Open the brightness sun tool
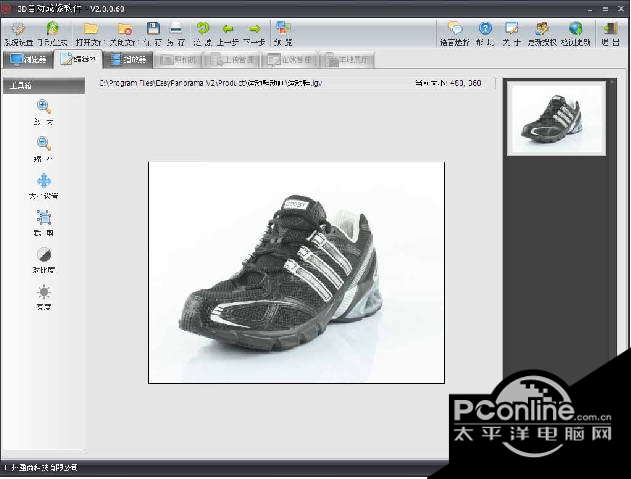Viewport: 631px width, 479px height. [44, 291]
